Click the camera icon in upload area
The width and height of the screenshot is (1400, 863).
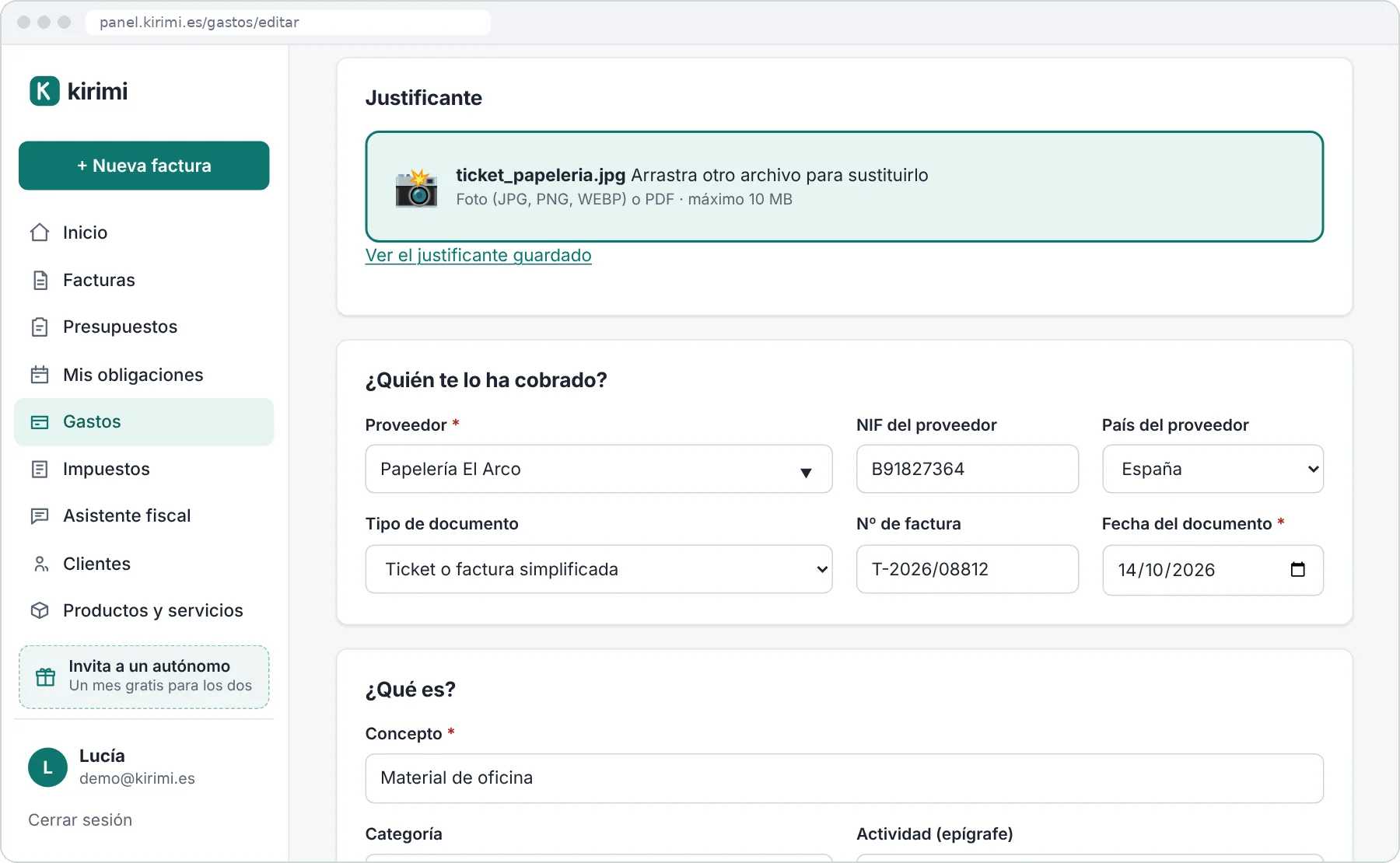(x=417, y=187)
